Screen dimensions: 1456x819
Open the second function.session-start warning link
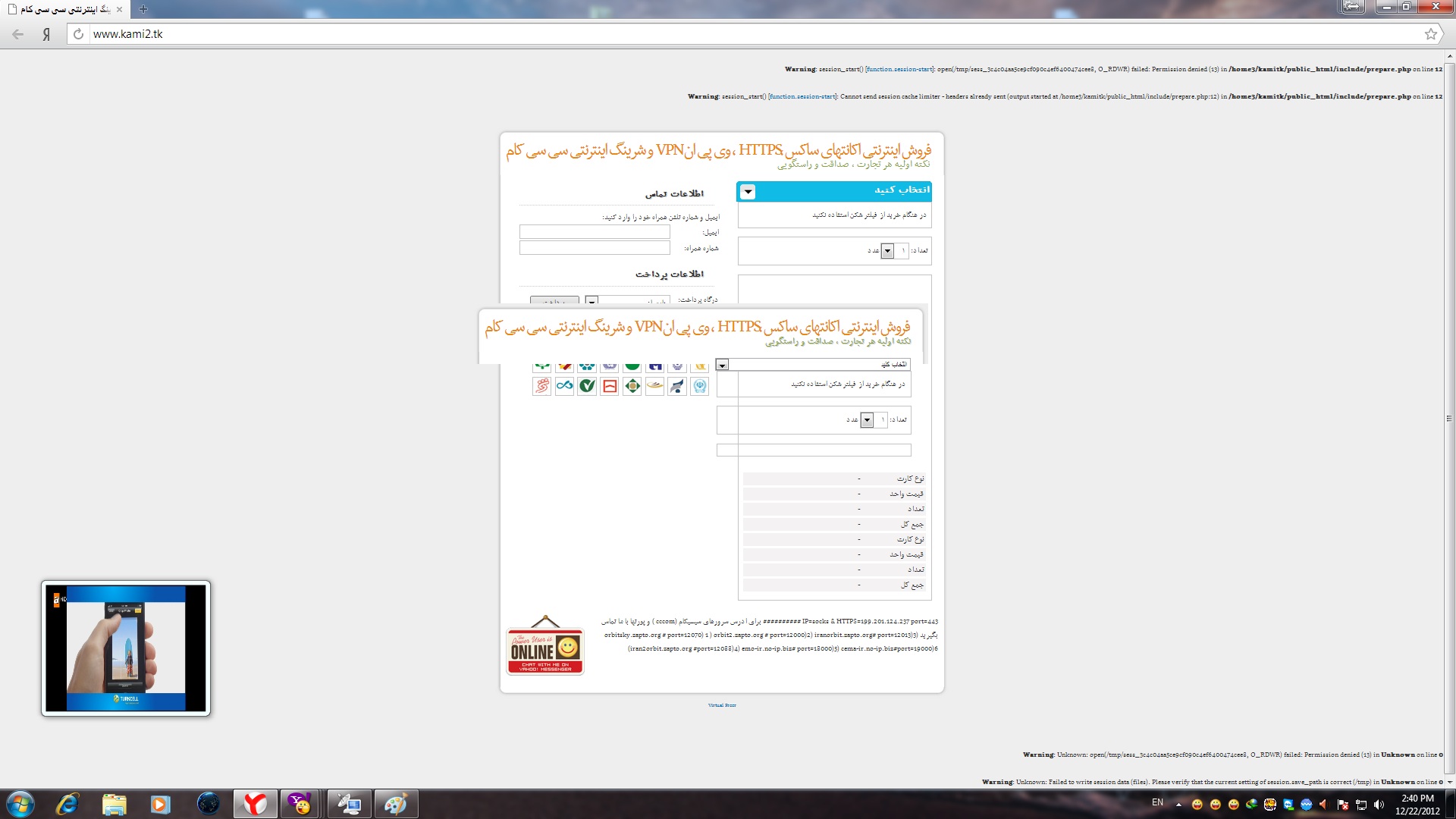802,96
